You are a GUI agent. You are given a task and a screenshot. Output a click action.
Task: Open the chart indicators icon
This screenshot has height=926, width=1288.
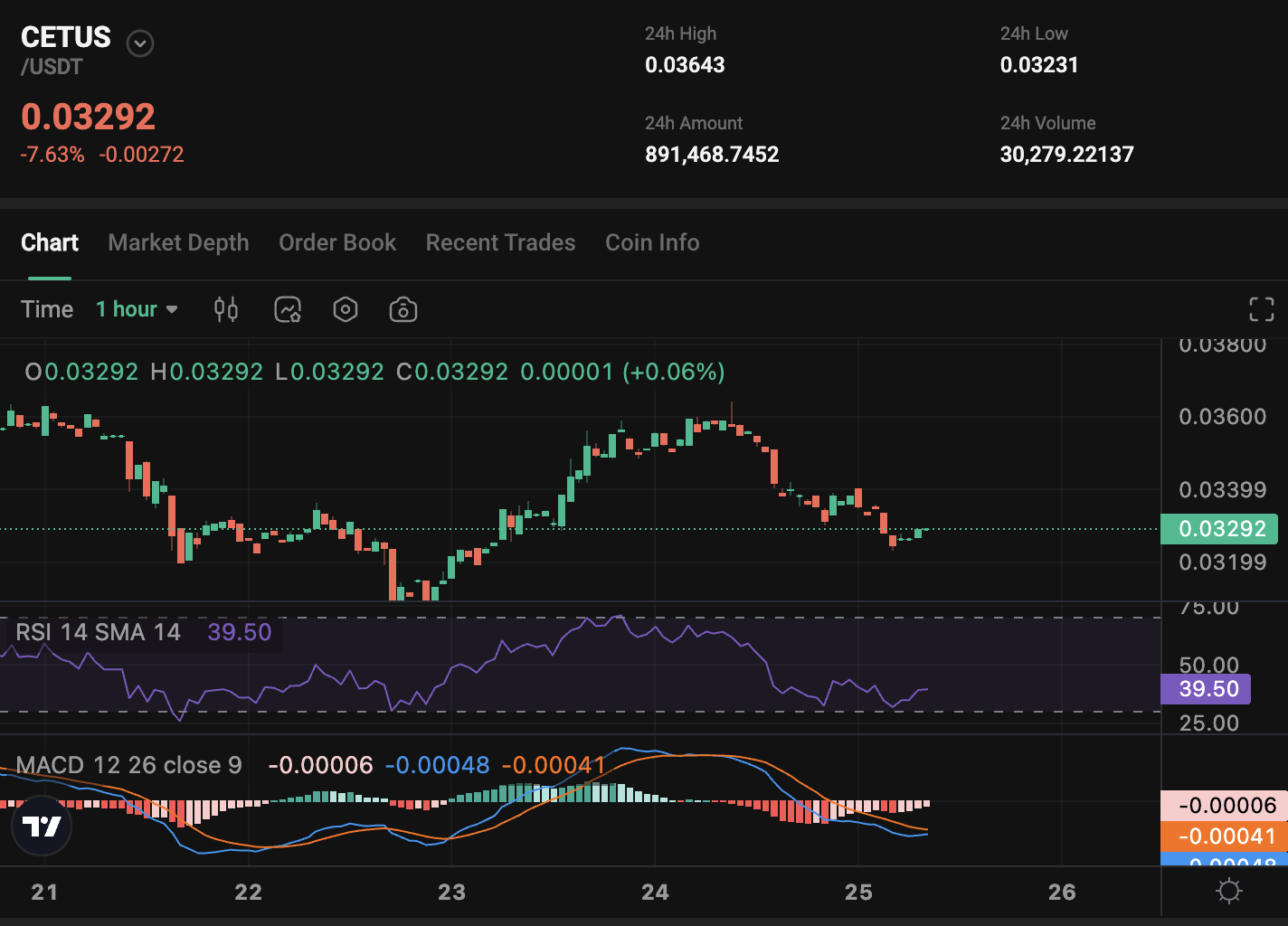pos(288,309)
